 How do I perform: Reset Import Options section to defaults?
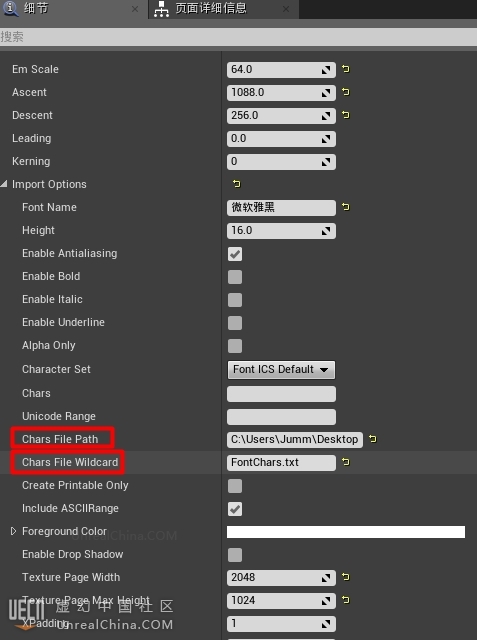pyautogui.click(x=237, y=184)
